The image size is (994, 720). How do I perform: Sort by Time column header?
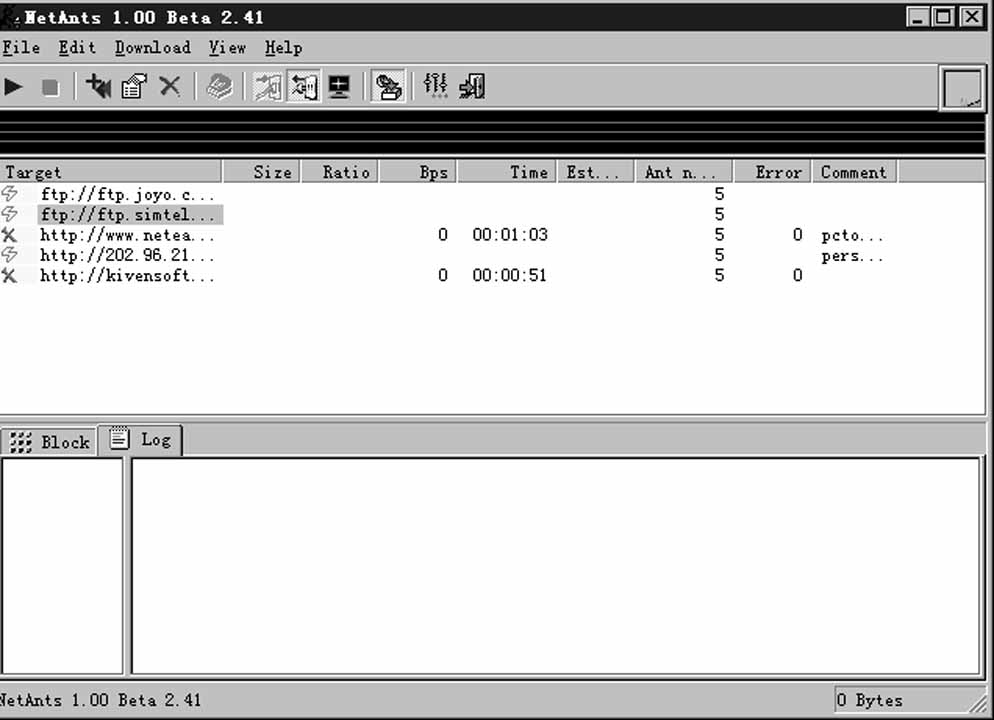pyautogui.click(x=507, y=172)
